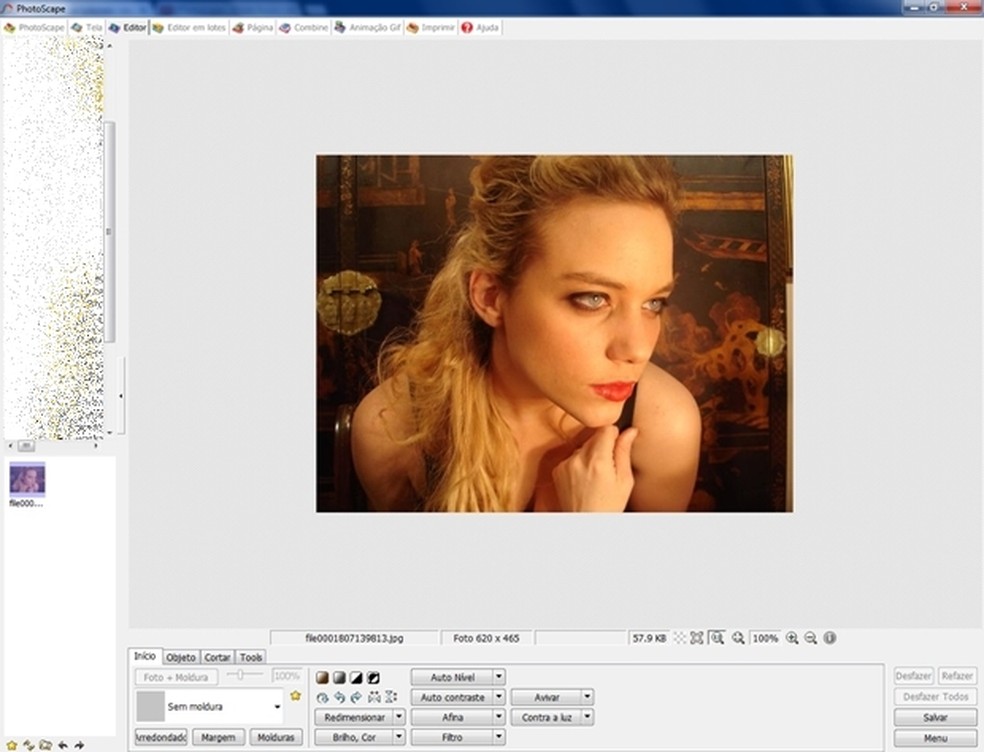This screenshot has width=984, height=752.
Task: Show photo info with the info icon
Action: pyautogui.click(x=830, y=638)
